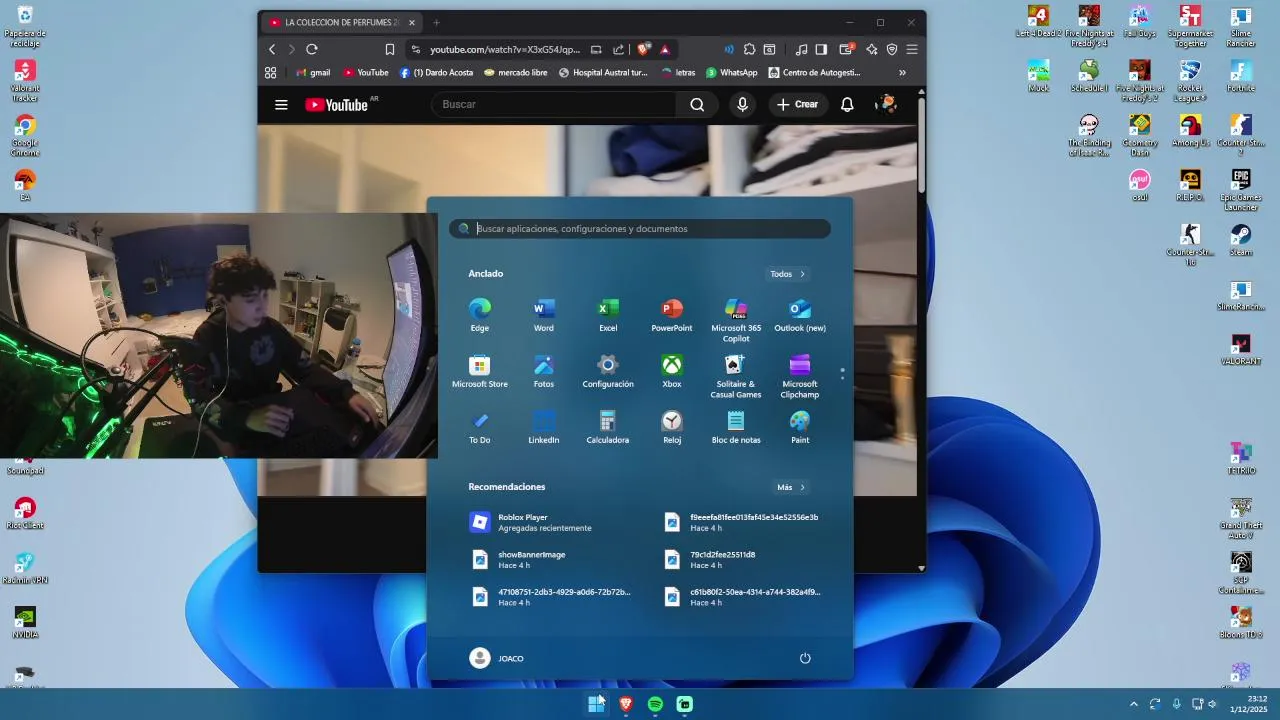Click YouTube account avatar

pos(886,104)
